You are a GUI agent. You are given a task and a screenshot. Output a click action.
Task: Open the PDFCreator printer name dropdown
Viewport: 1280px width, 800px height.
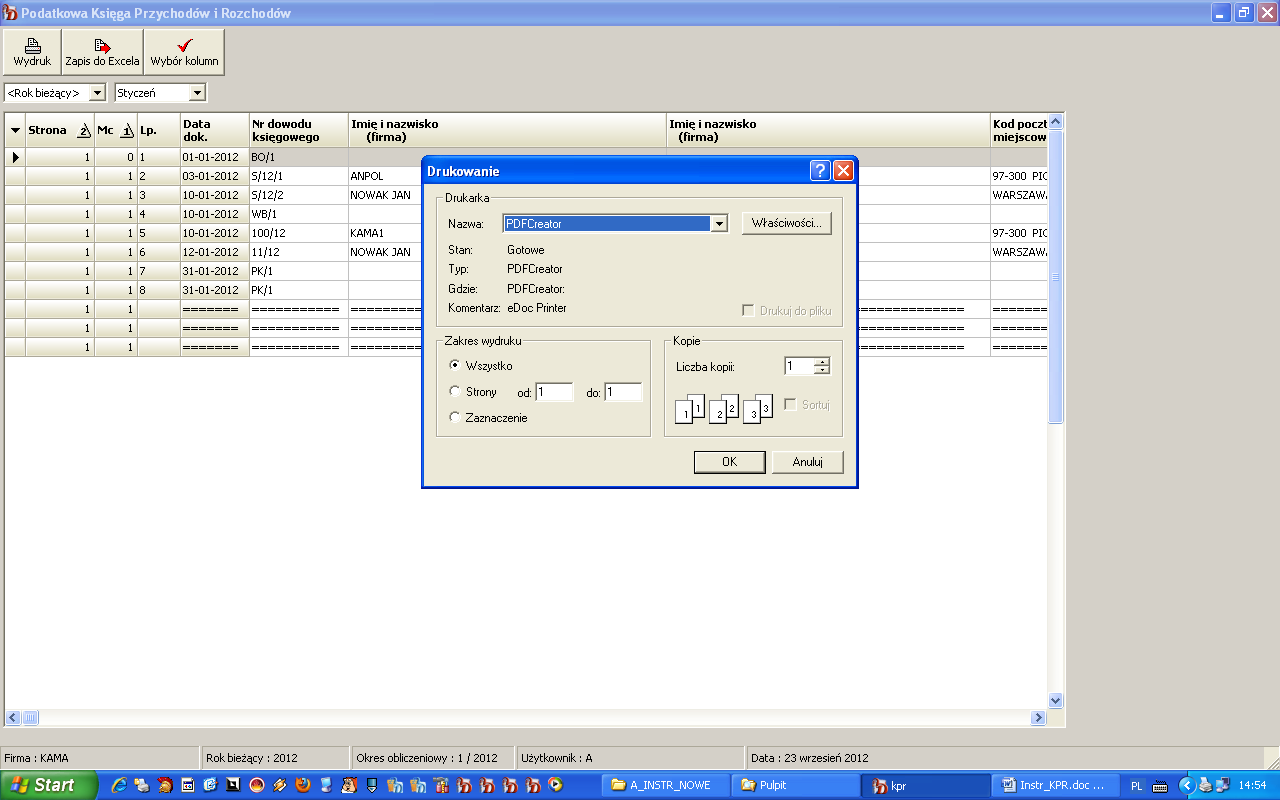click(718, 225)
